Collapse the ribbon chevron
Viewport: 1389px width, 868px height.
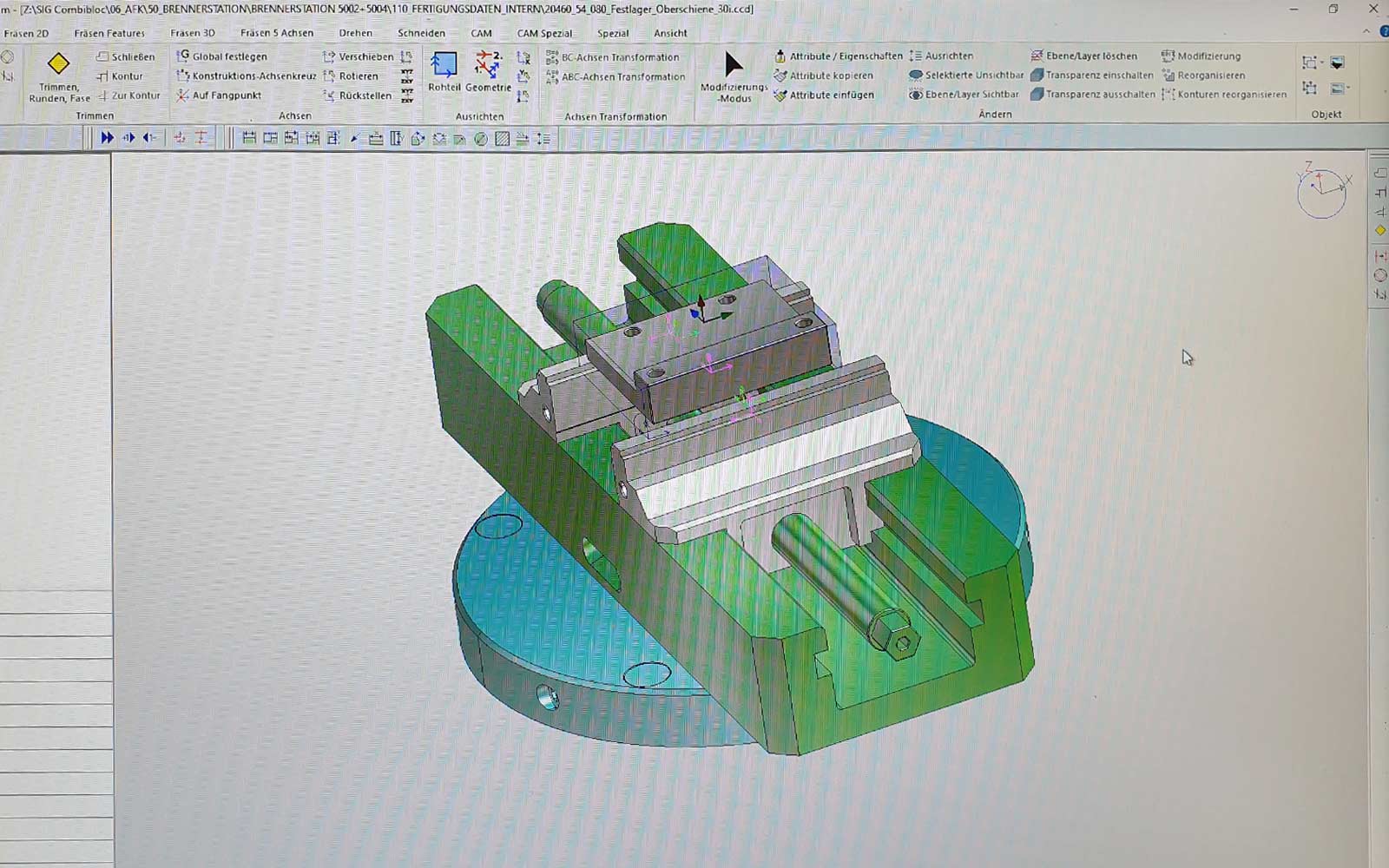1367,32
